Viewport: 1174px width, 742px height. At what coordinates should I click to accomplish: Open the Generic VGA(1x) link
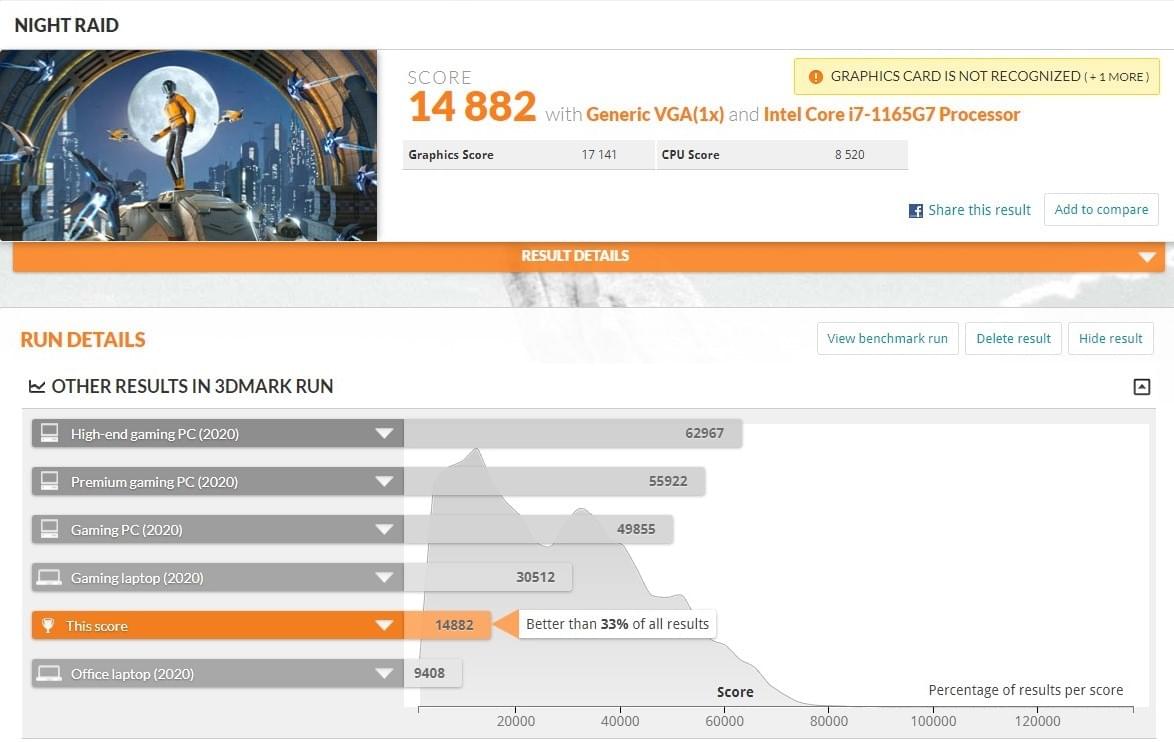[x=655, y=115]
